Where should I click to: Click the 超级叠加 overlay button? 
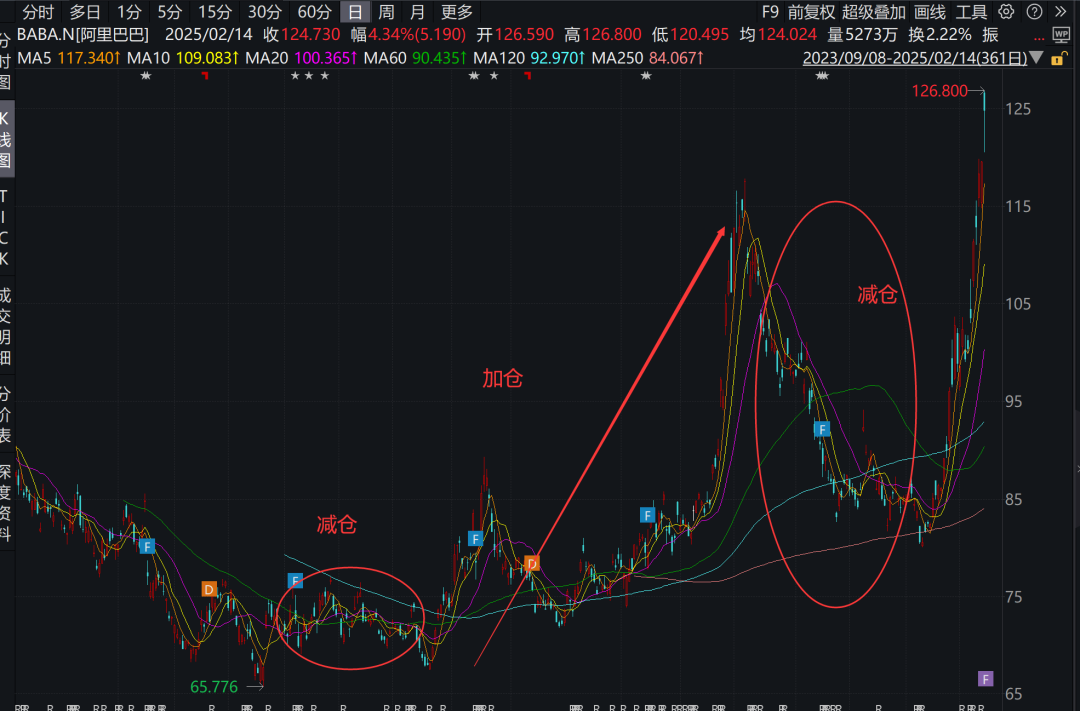(x=872, y=12)
